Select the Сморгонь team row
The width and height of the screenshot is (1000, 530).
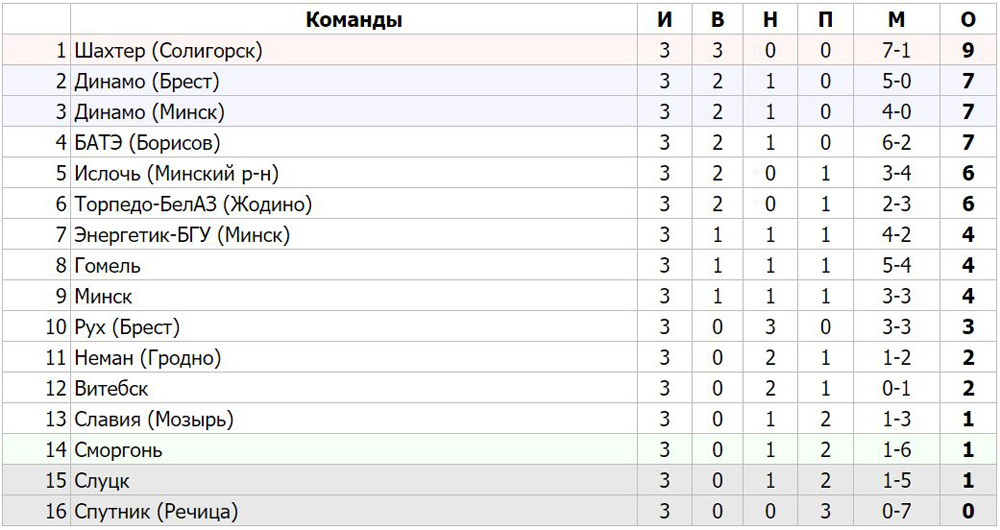(499, 450)
